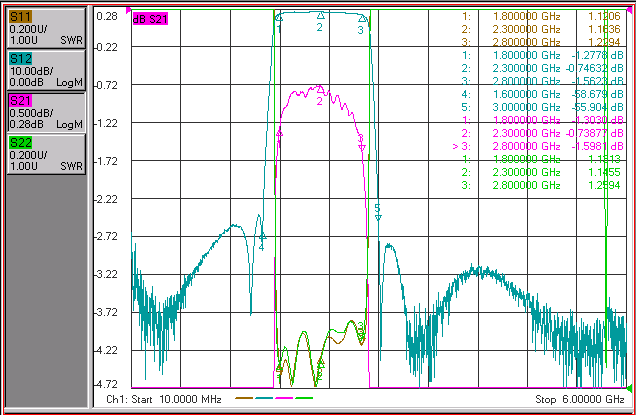Click teal marker 4 at 1.6 GHz

pos(262,236)
